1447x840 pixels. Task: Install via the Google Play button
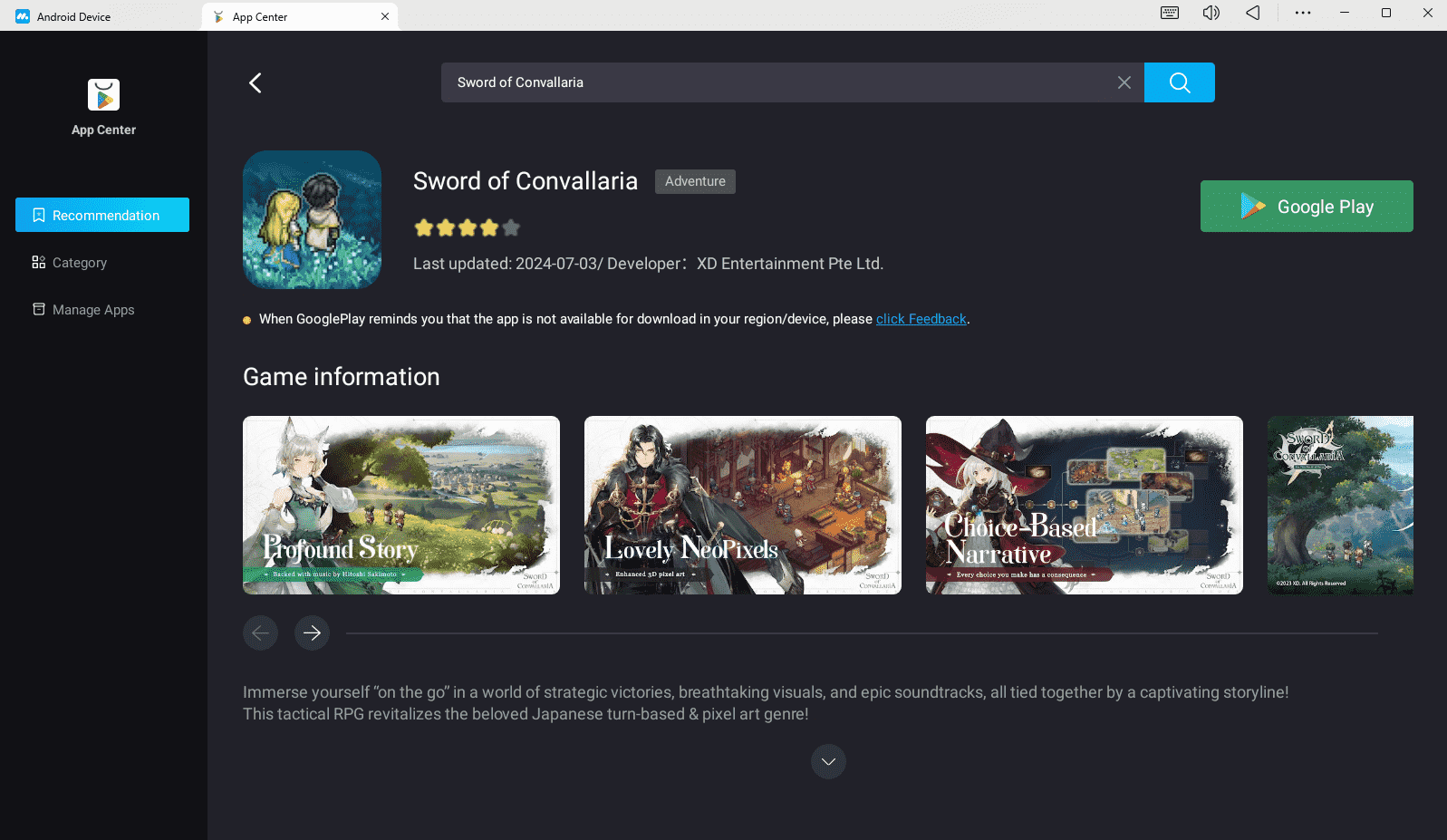click(1307, 206)
